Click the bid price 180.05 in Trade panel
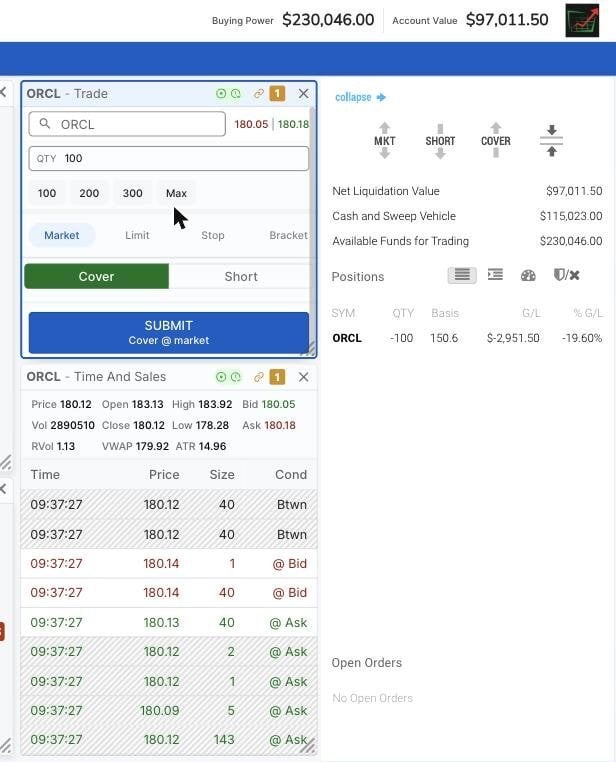 [x=251, y=124]
